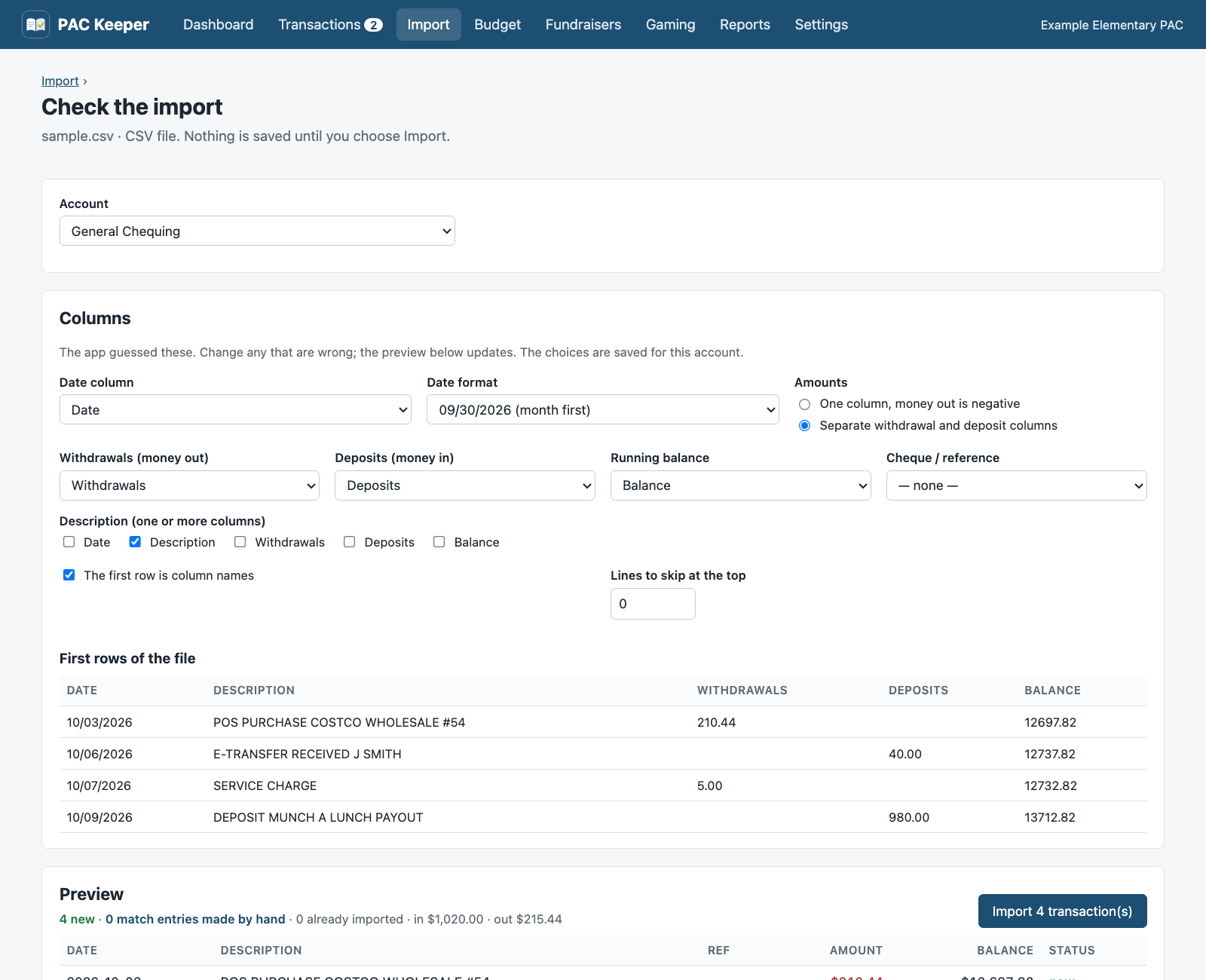Open Reports from the top navigation
This screenshot has width=1206, height=980.
[x=745, y=25]
